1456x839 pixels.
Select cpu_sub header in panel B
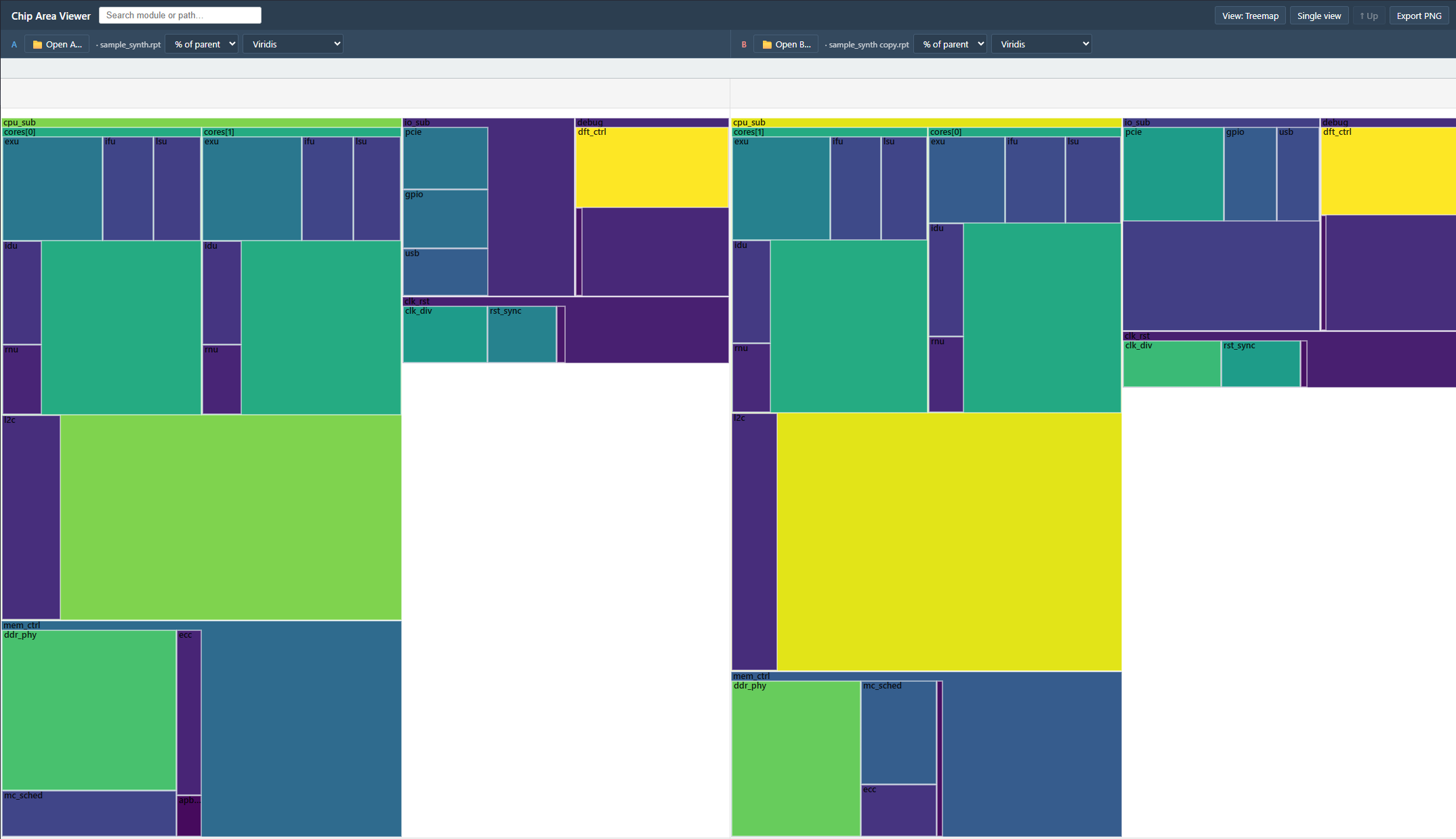tap(926, 123)
